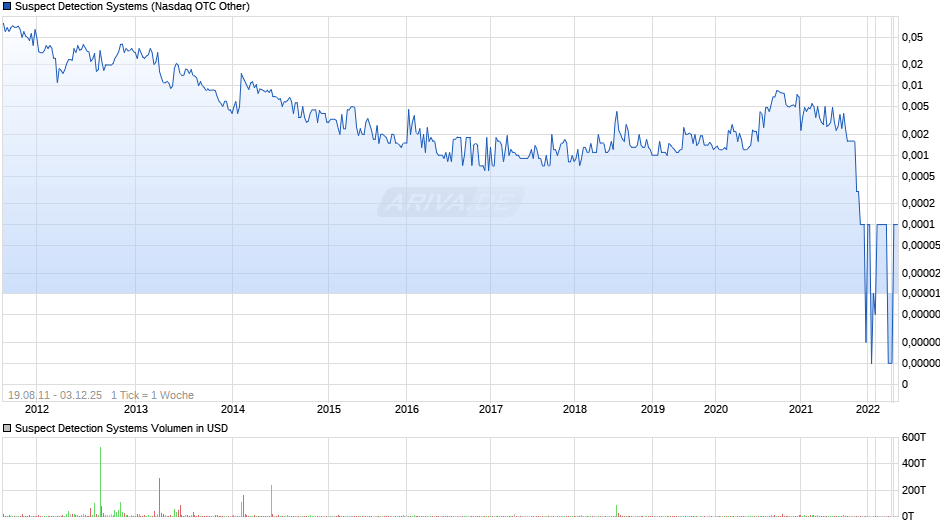Click the 2022 year label on the x-axis

pos(867,409)
